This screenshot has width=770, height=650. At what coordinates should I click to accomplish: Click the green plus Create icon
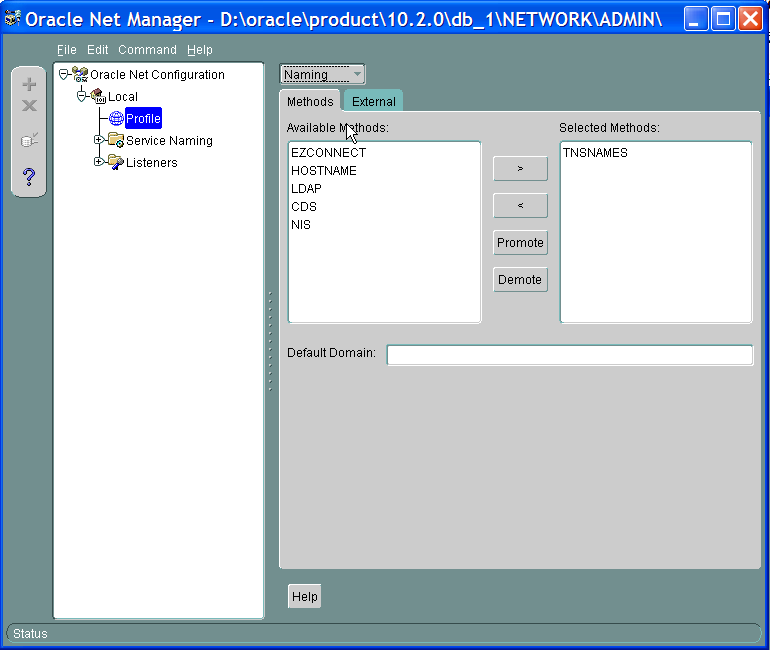tap(29, 84)
